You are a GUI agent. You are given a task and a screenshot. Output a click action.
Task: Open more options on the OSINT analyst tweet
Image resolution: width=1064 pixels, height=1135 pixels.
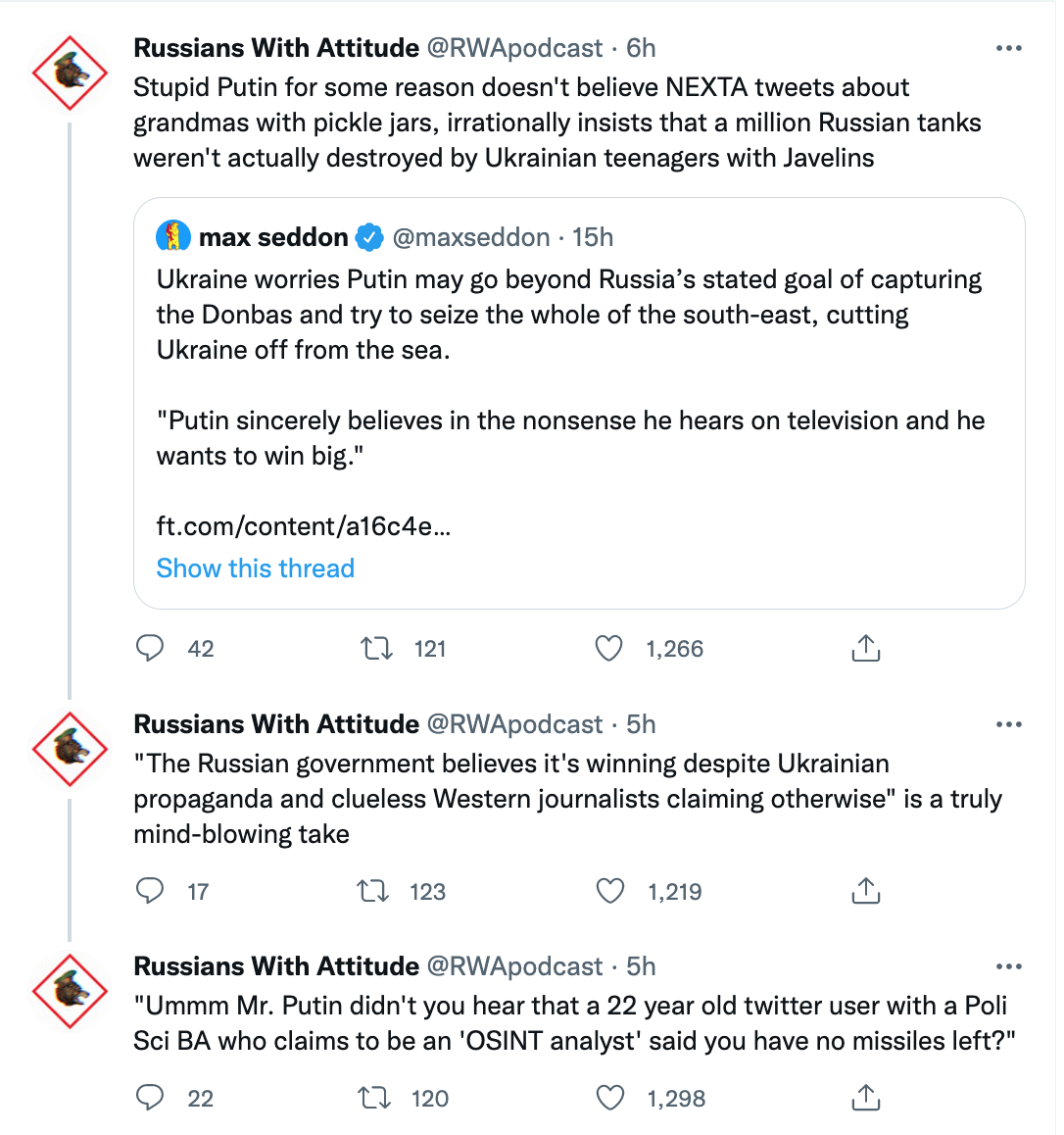point(1008,966)
